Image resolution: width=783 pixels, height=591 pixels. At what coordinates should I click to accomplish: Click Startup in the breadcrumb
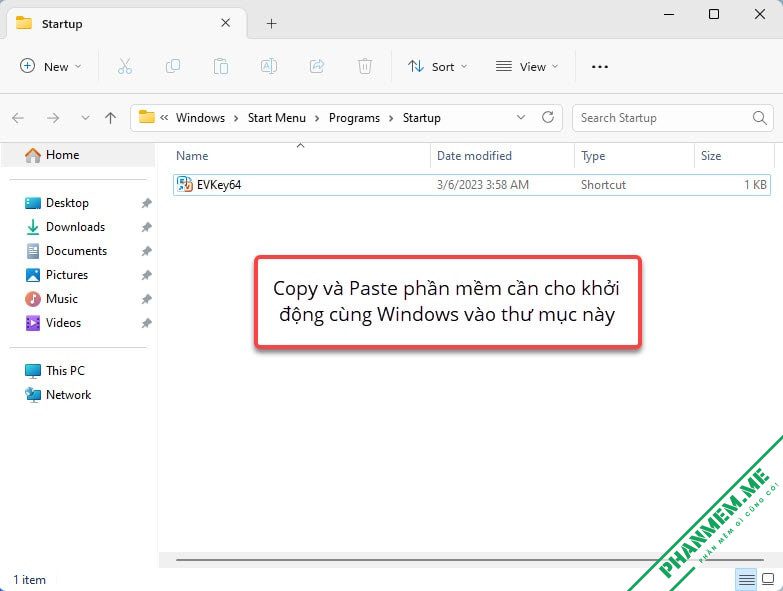coord(421,118)
